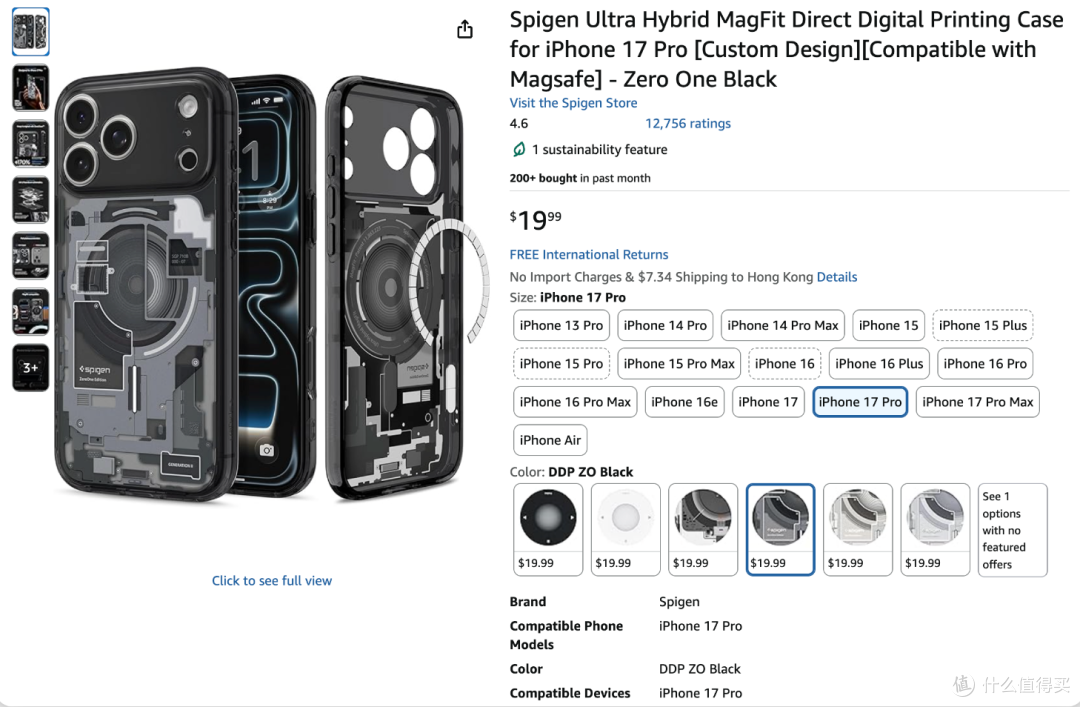The image size is (1080, 707).
Task: Pick iPhone 13 Pro size option
Action: coord(561,325)
